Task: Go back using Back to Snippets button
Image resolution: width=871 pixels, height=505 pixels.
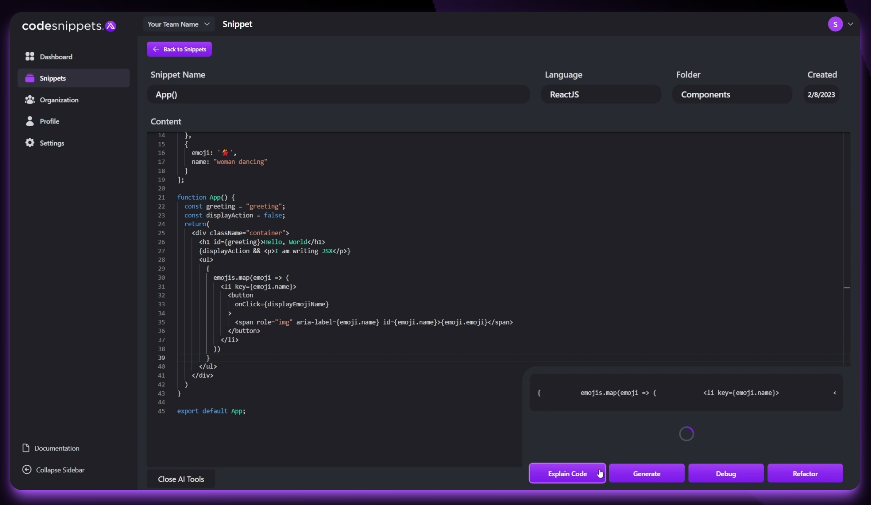Action: coord(179,49)
